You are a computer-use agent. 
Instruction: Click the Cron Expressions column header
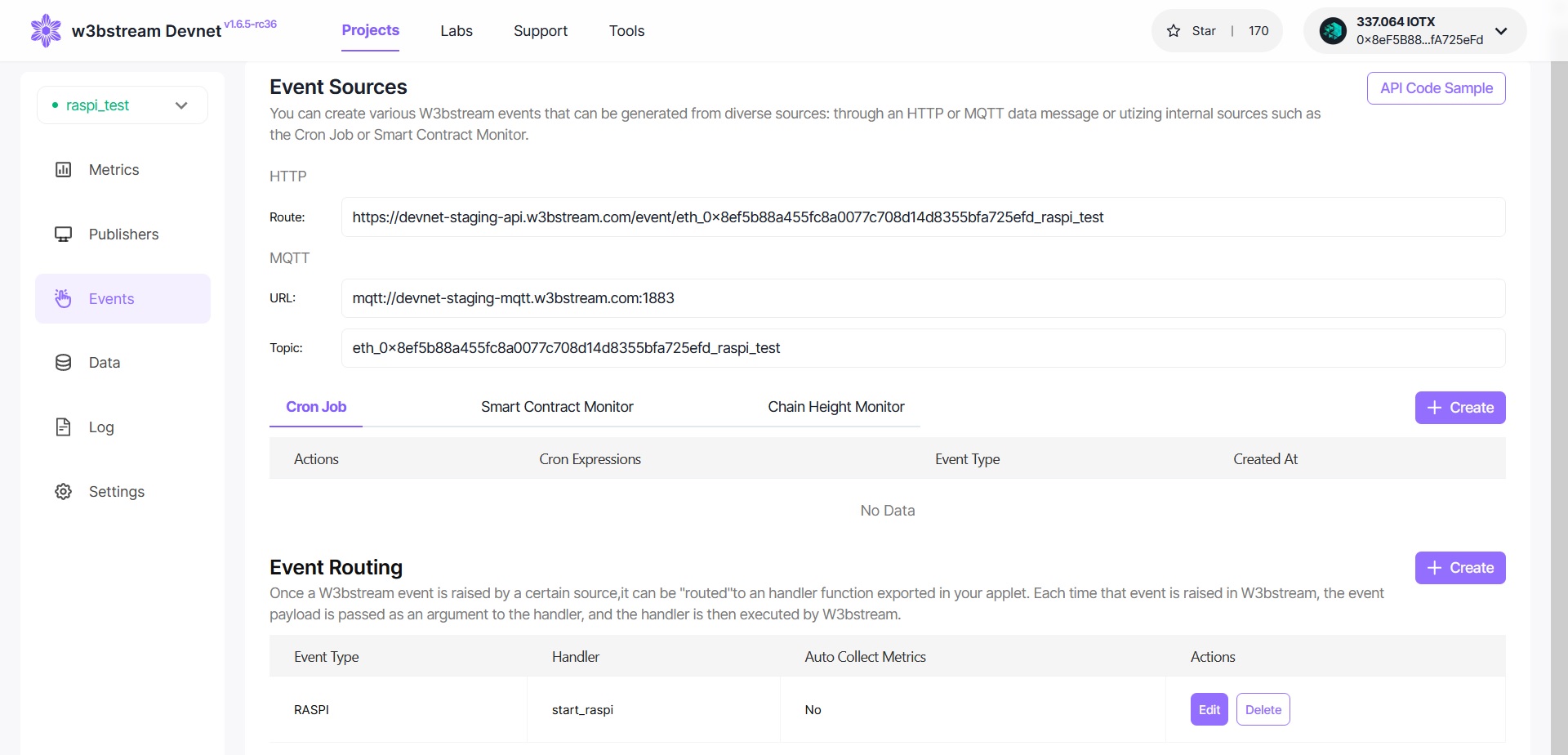[590, 459]
